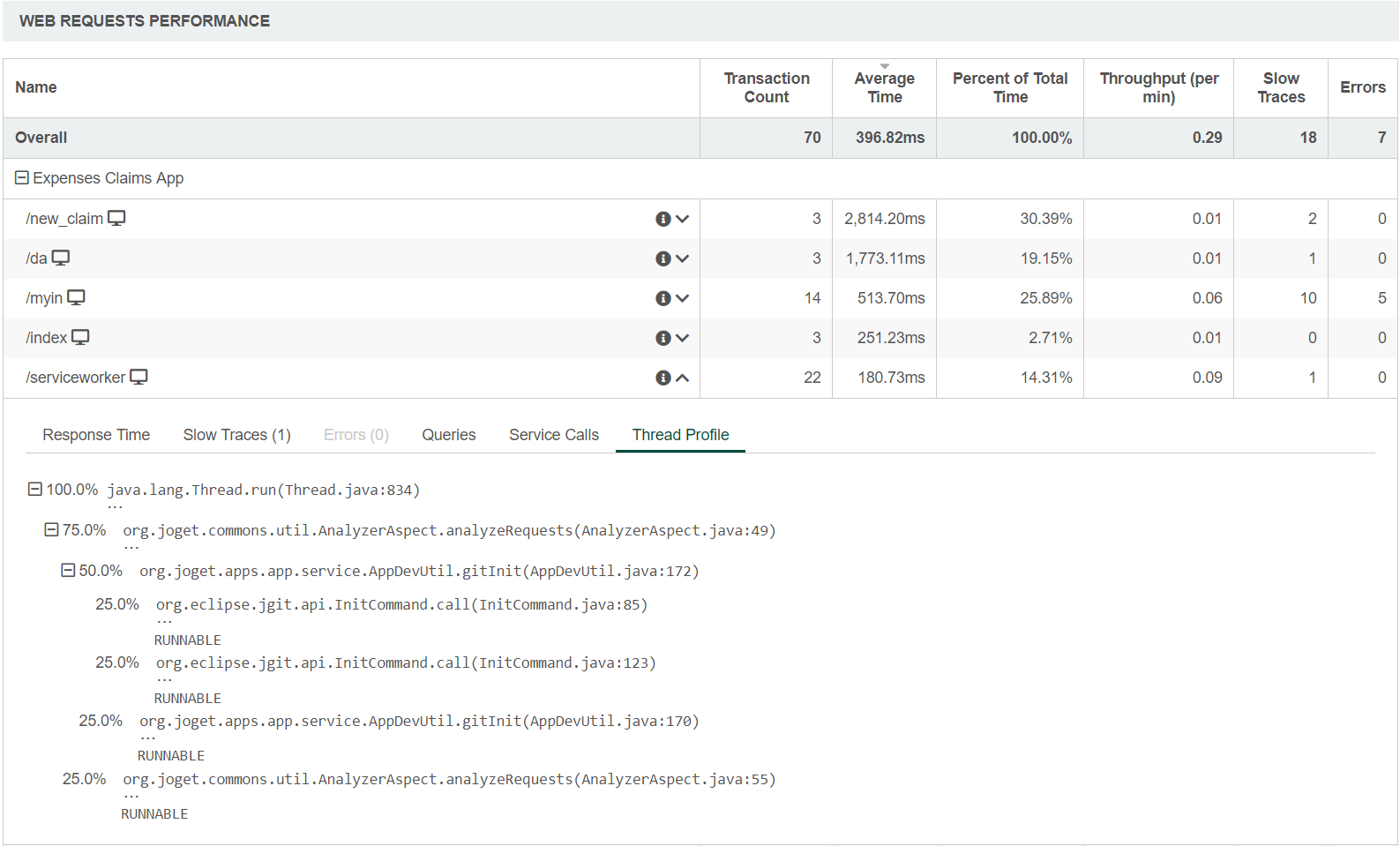Expand details chevron for /index
This screenshot has height=846, width=1400.
(x=682, y=338)
